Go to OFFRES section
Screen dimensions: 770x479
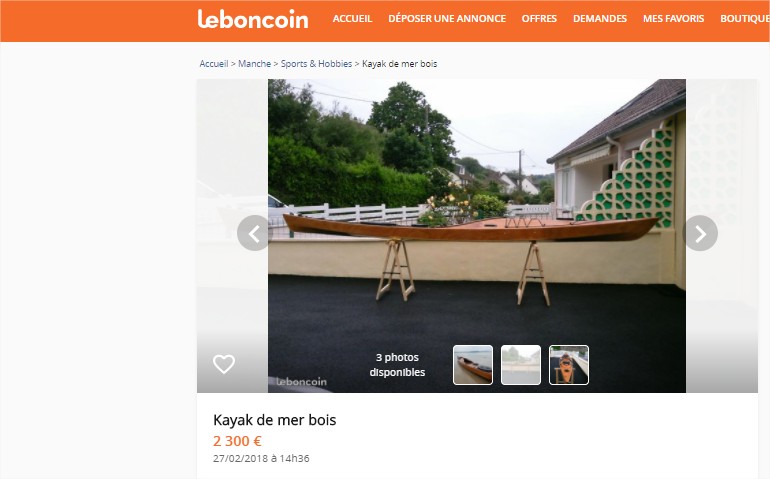539,19
